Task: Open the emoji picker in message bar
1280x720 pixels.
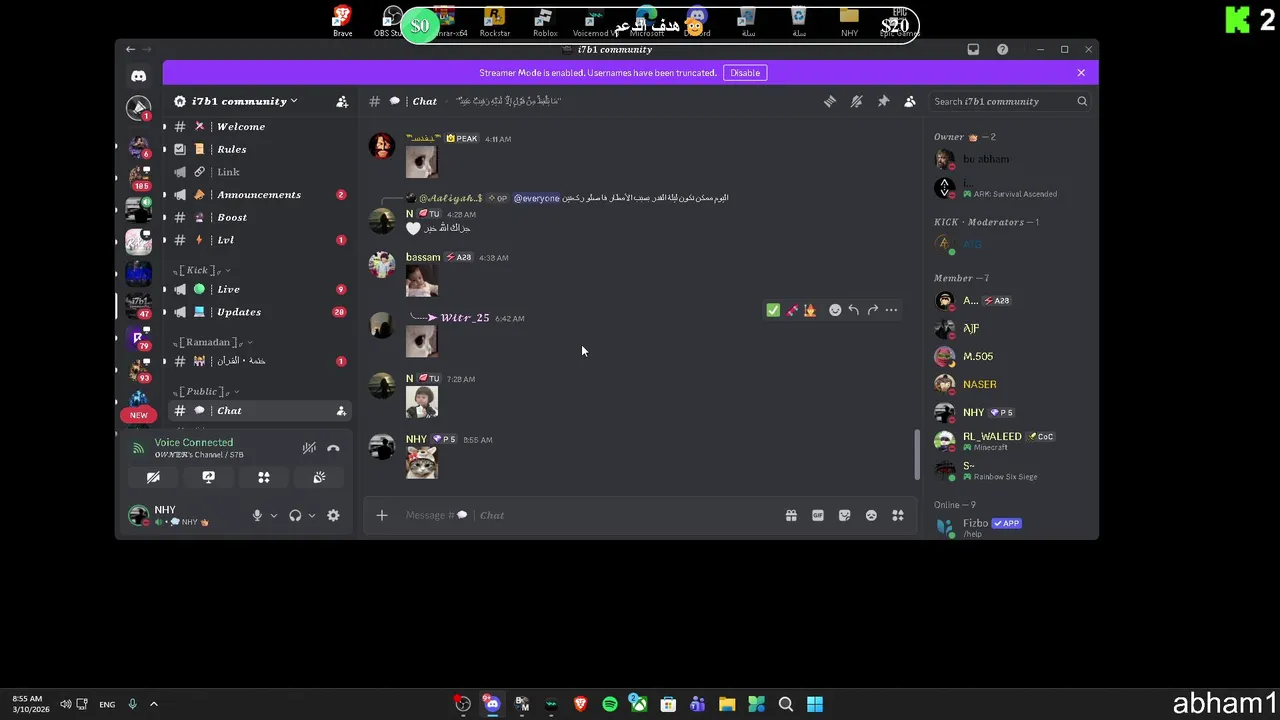Action: (x=871, y=515)
